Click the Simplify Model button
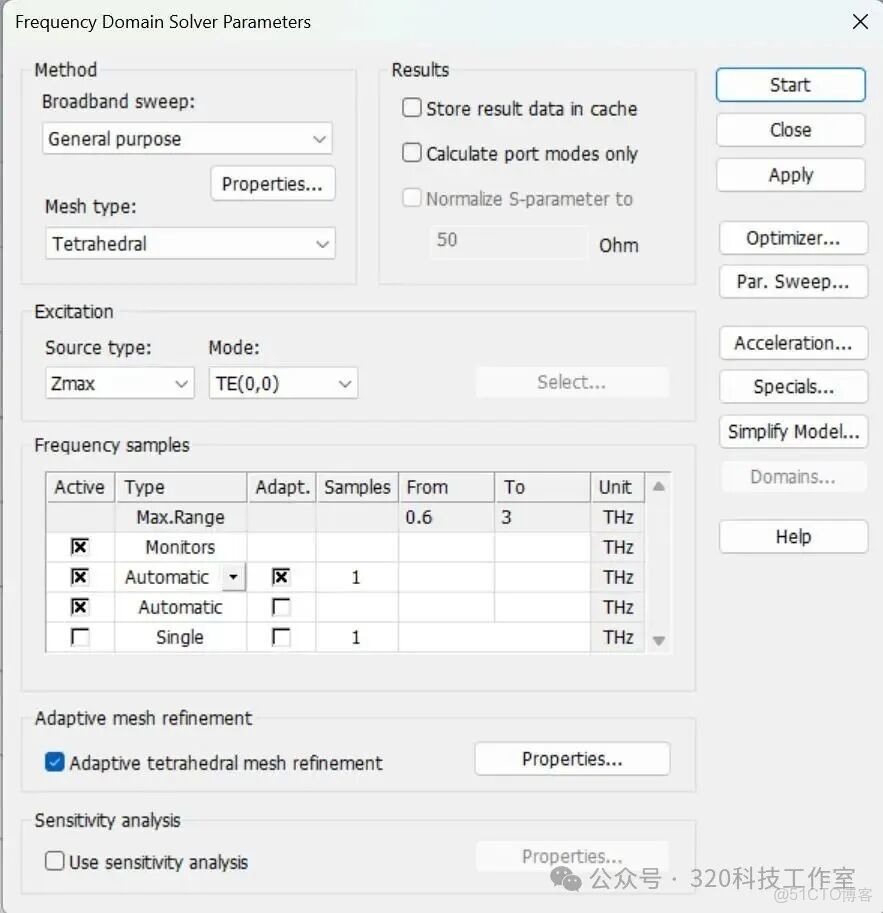The height and width of the screenshot is (913, 883). click(792, 432)
